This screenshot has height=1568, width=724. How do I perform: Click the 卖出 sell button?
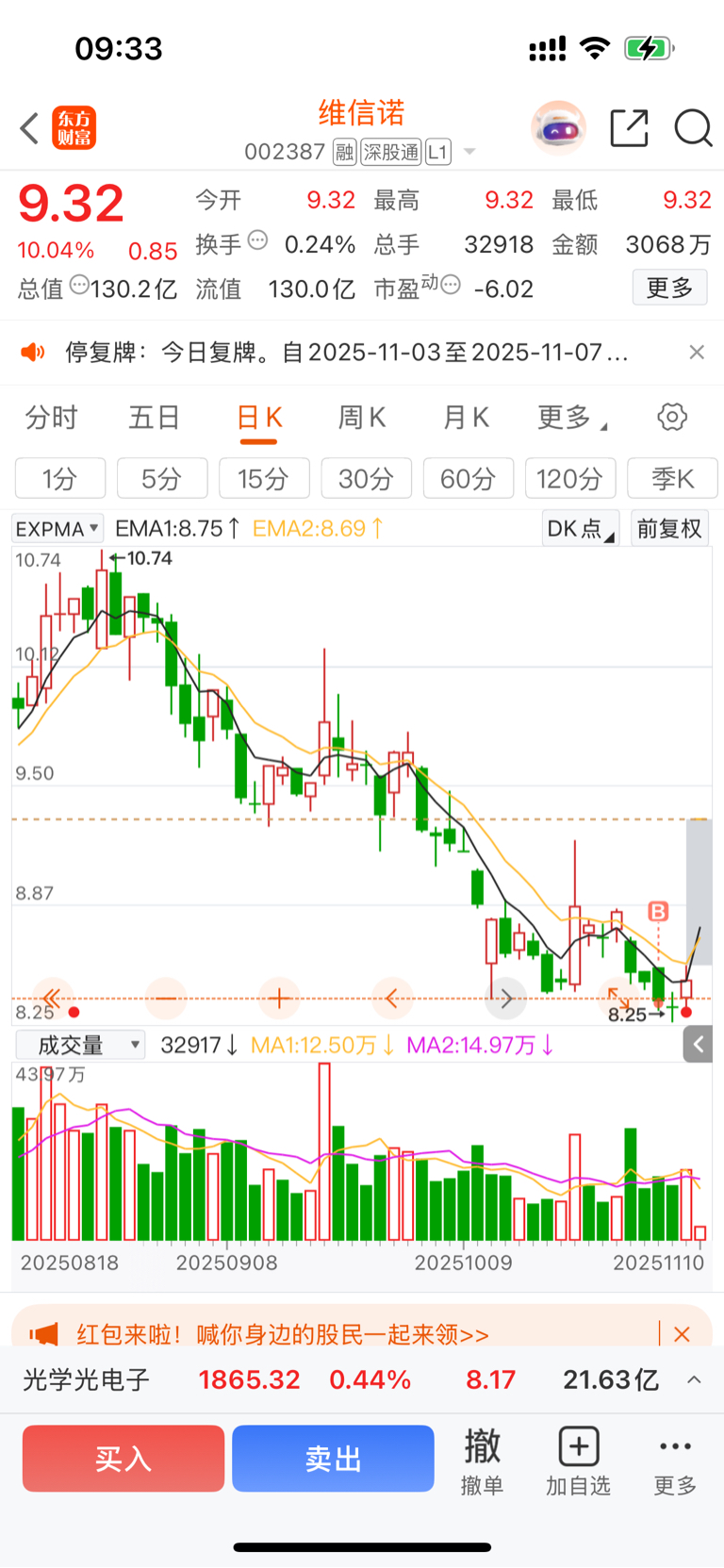[x=333, y=1459]
